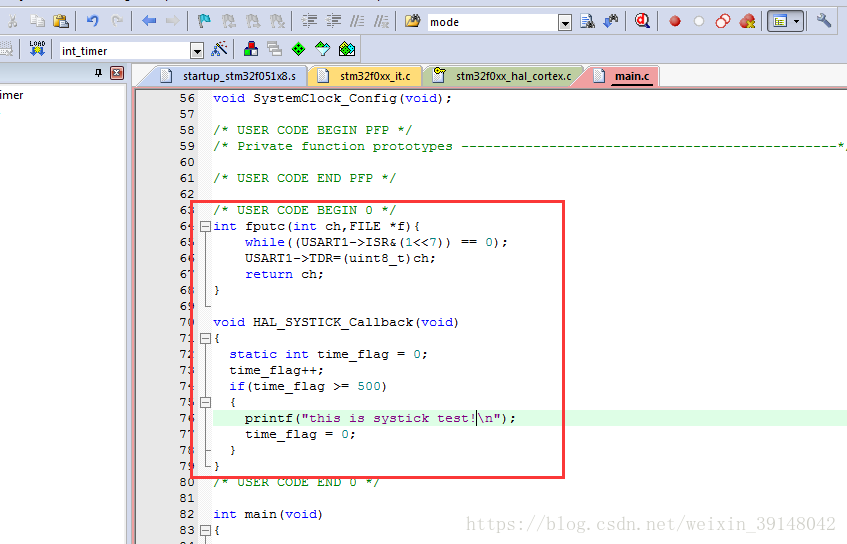
Task: Open Find in Files folder icon
Action: (x=413, y=22)
